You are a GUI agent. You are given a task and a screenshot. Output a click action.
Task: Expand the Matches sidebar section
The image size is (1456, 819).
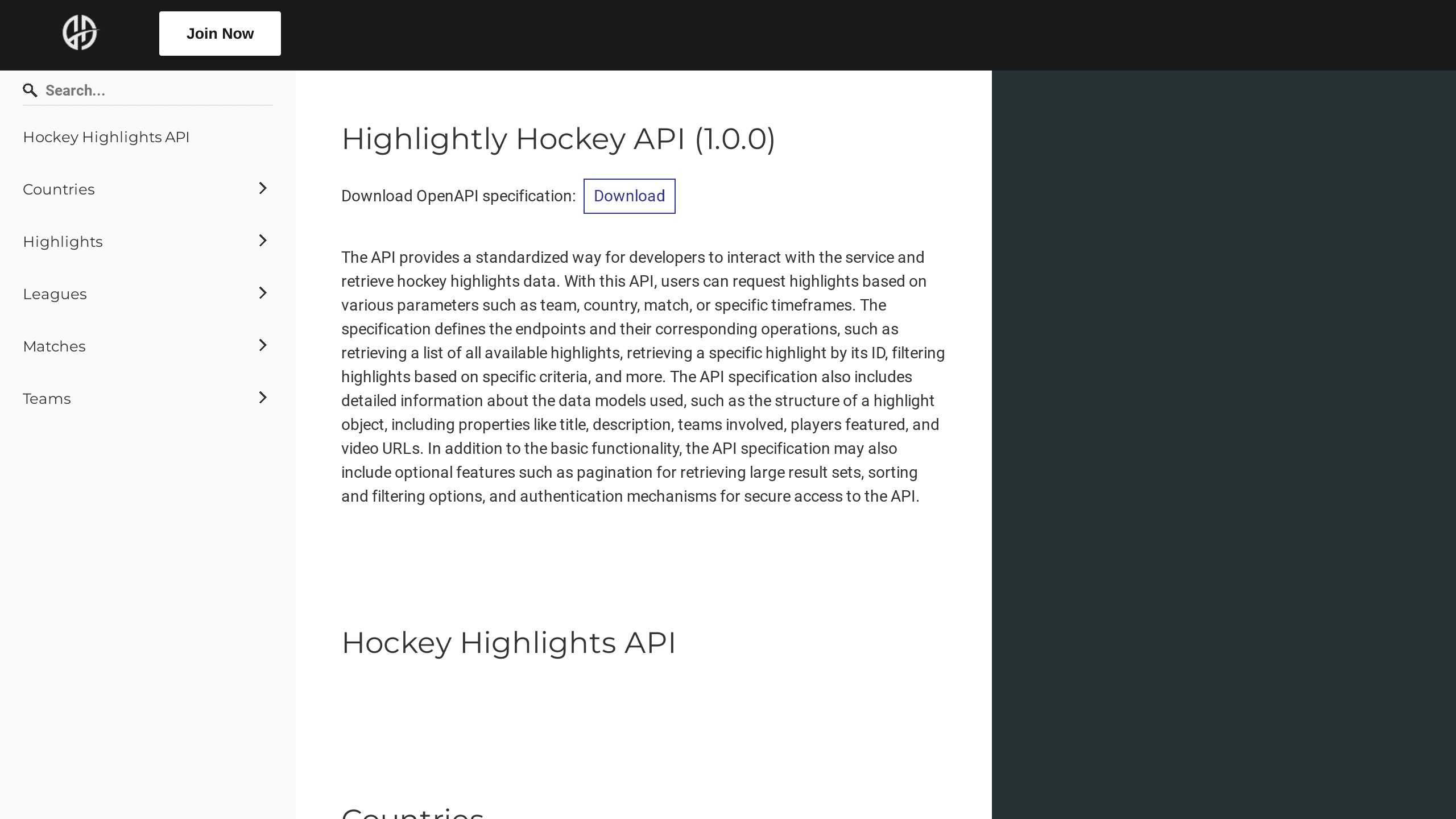pyautogui.click(x=263, y=345)
